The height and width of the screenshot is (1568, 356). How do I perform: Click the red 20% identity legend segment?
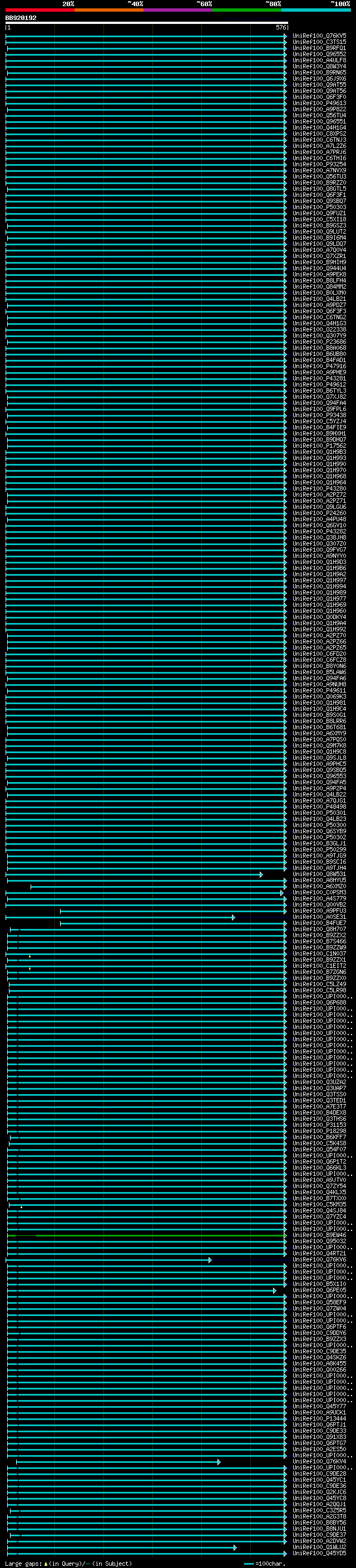point(39,10)
